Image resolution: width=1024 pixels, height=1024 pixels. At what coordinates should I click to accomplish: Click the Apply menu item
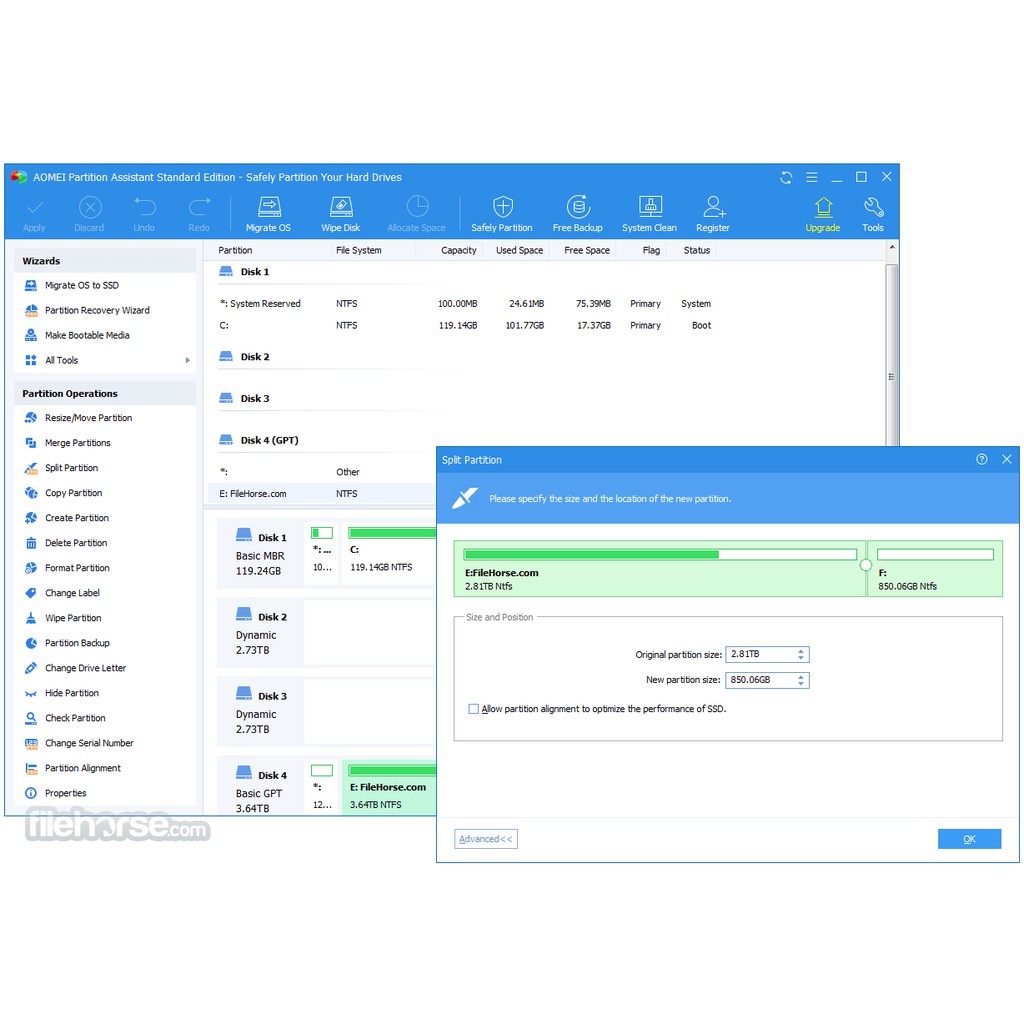[34, 211]
